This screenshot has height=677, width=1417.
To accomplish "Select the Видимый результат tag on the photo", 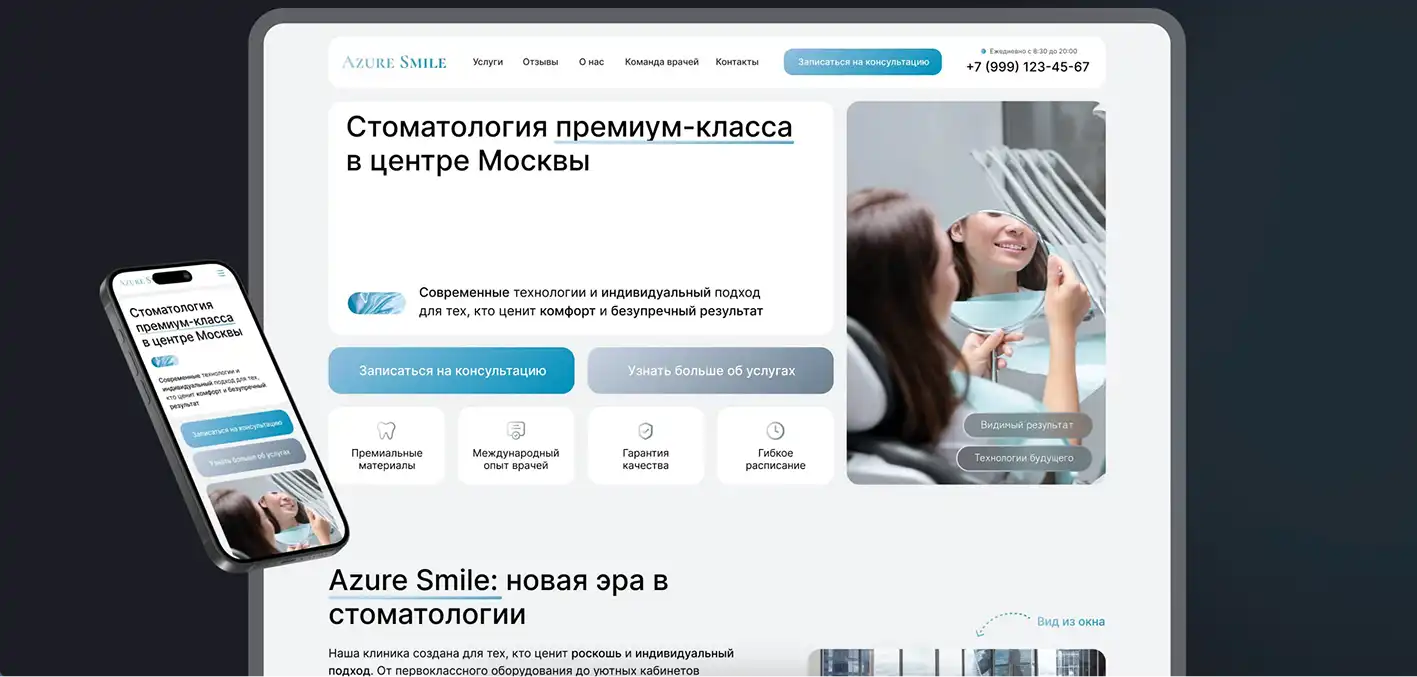I will click(1027, 425).
